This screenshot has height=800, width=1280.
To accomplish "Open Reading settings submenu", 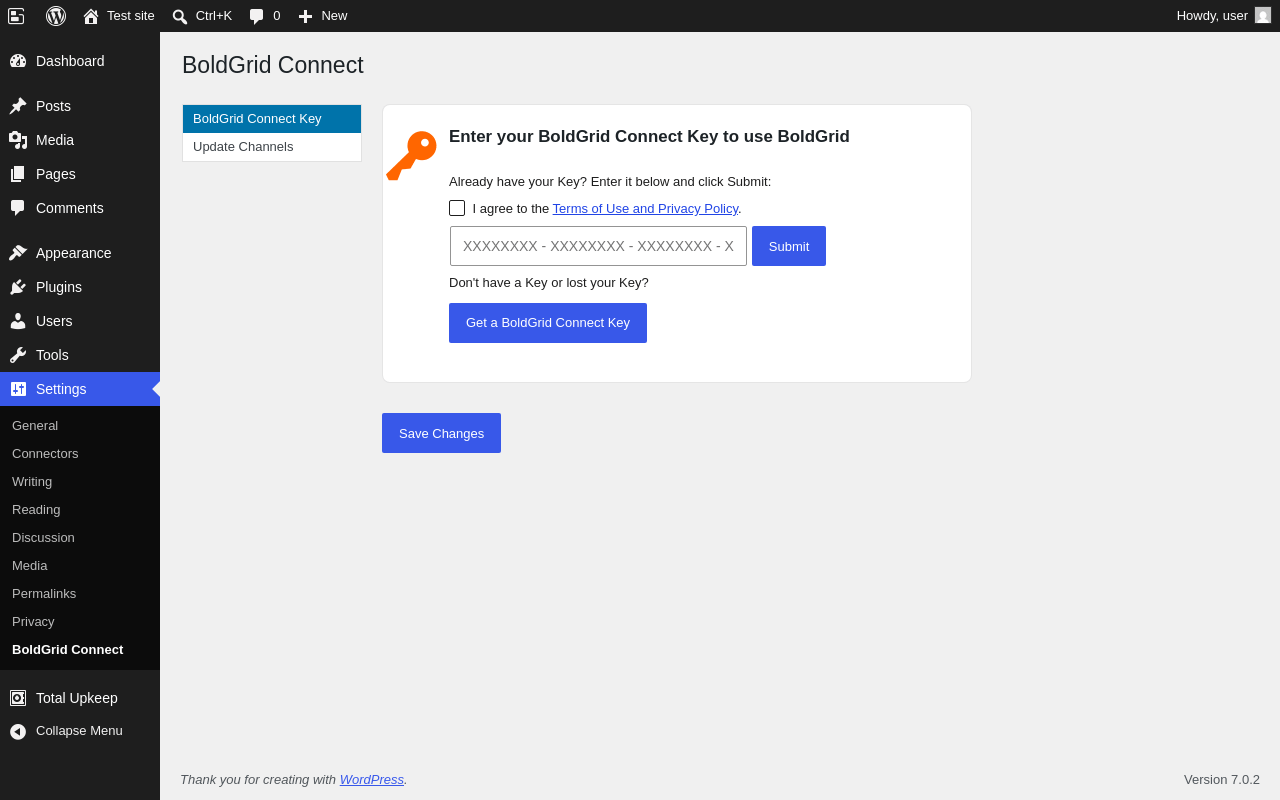I will [x=36, y=510].
